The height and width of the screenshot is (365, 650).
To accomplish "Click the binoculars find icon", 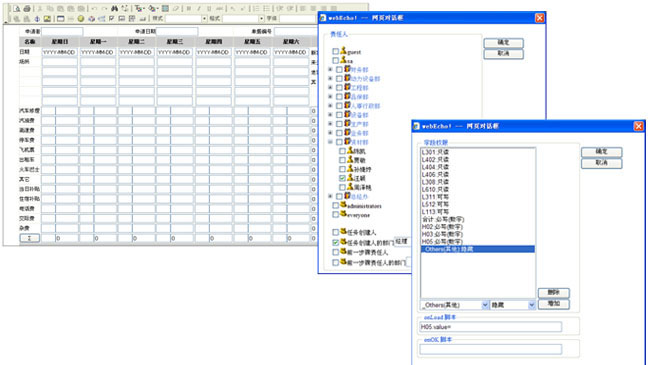I will pos(114,8).
